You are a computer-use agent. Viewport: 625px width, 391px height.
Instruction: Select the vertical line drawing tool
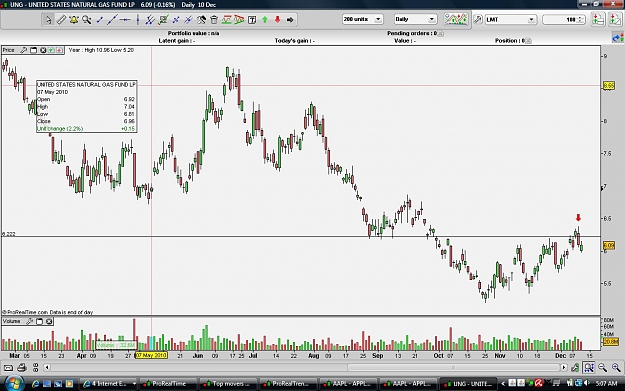(x=138, y=20)
